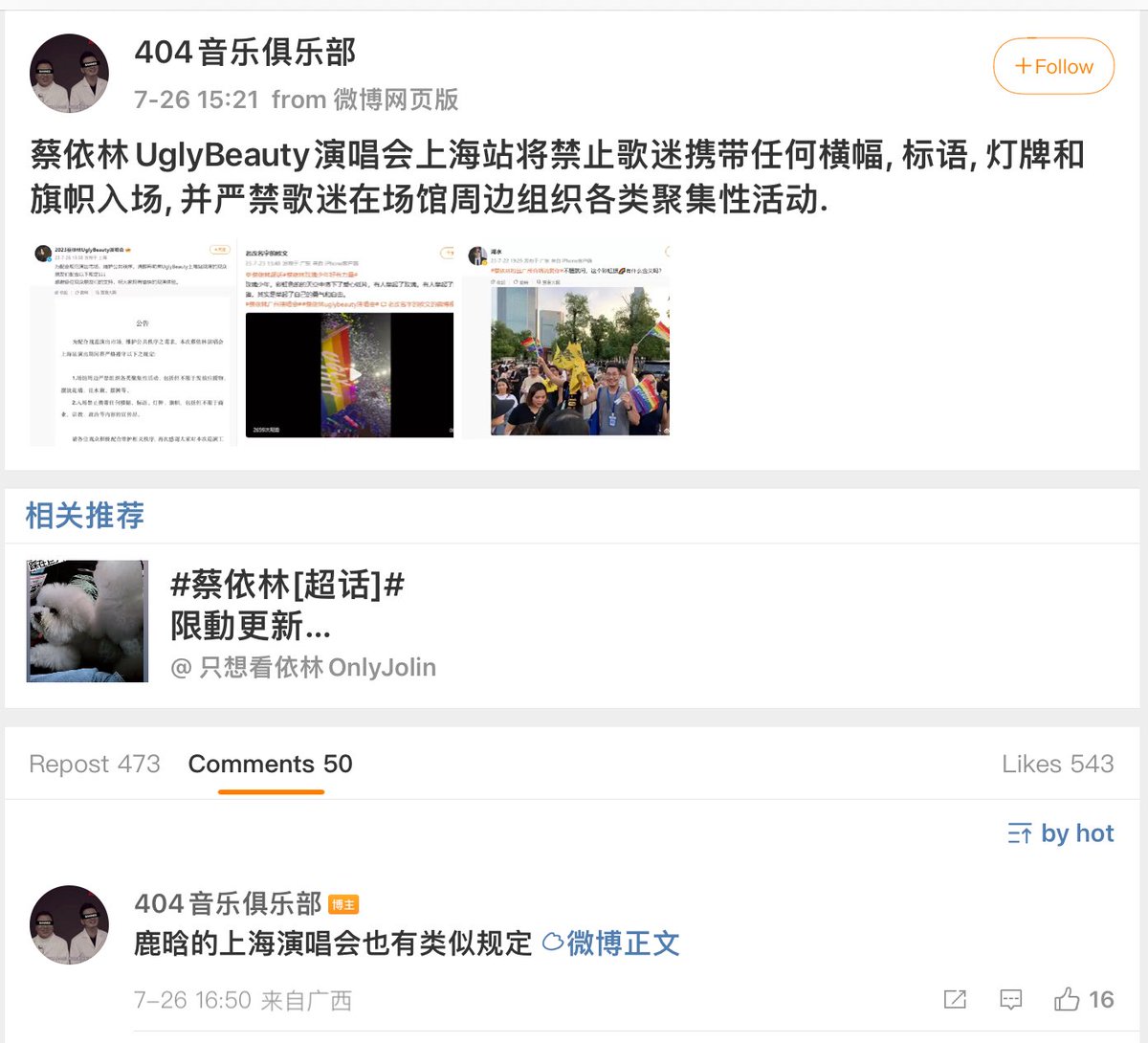Open the 微博正文 link in comment
Viewport: 1148px width, 1043px height.
pos(611,943)
